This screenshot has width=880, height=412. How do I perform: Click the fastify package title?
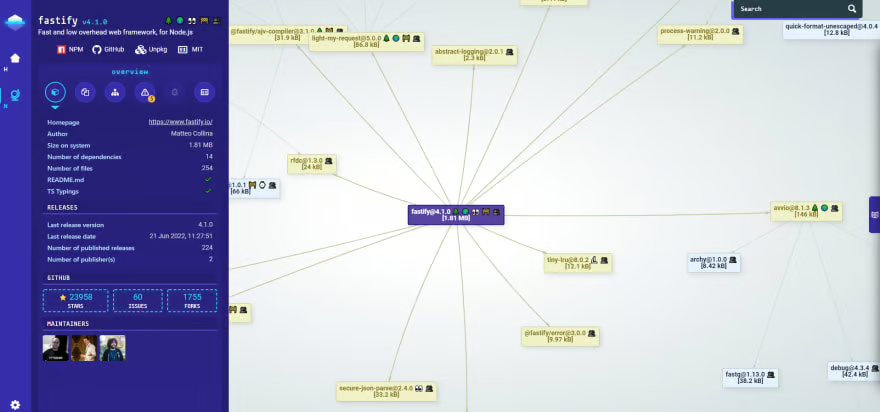coord(58,21)
